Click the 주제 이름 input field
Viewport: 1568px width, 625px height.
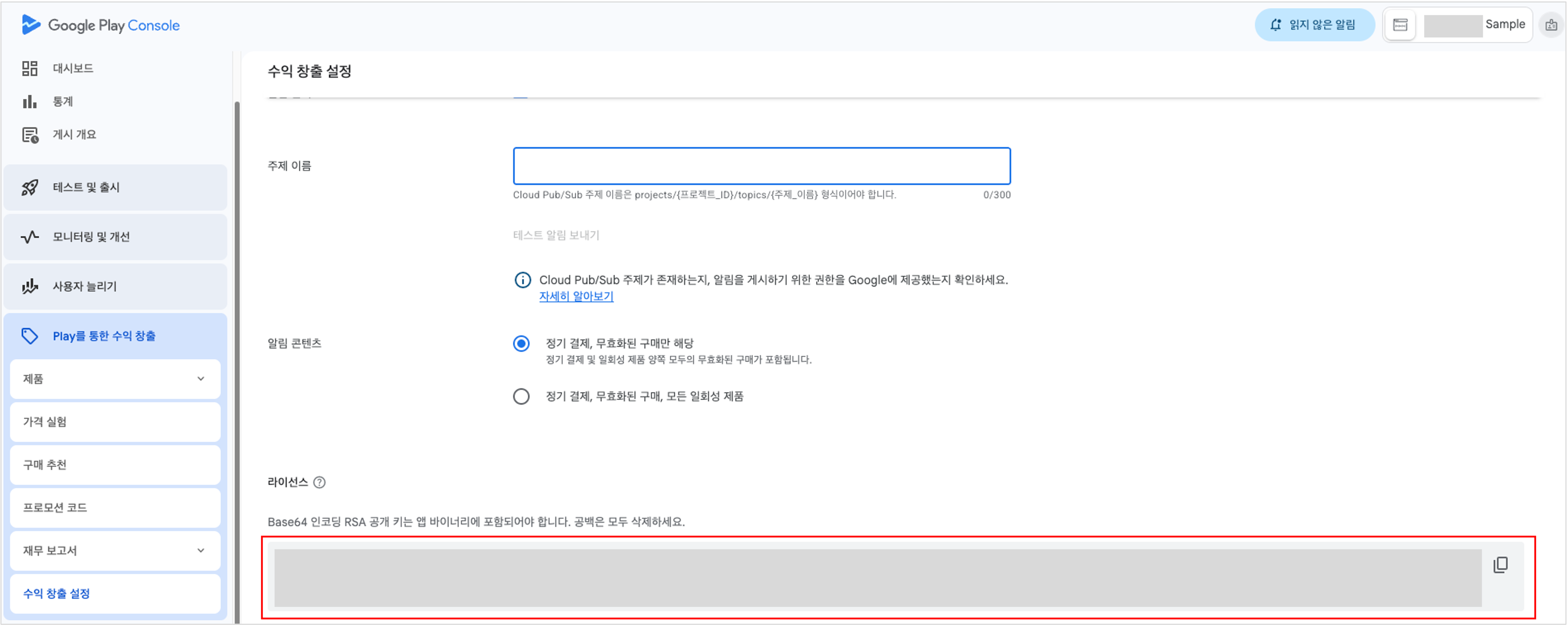pyautogui.click(x=761, y=166)
